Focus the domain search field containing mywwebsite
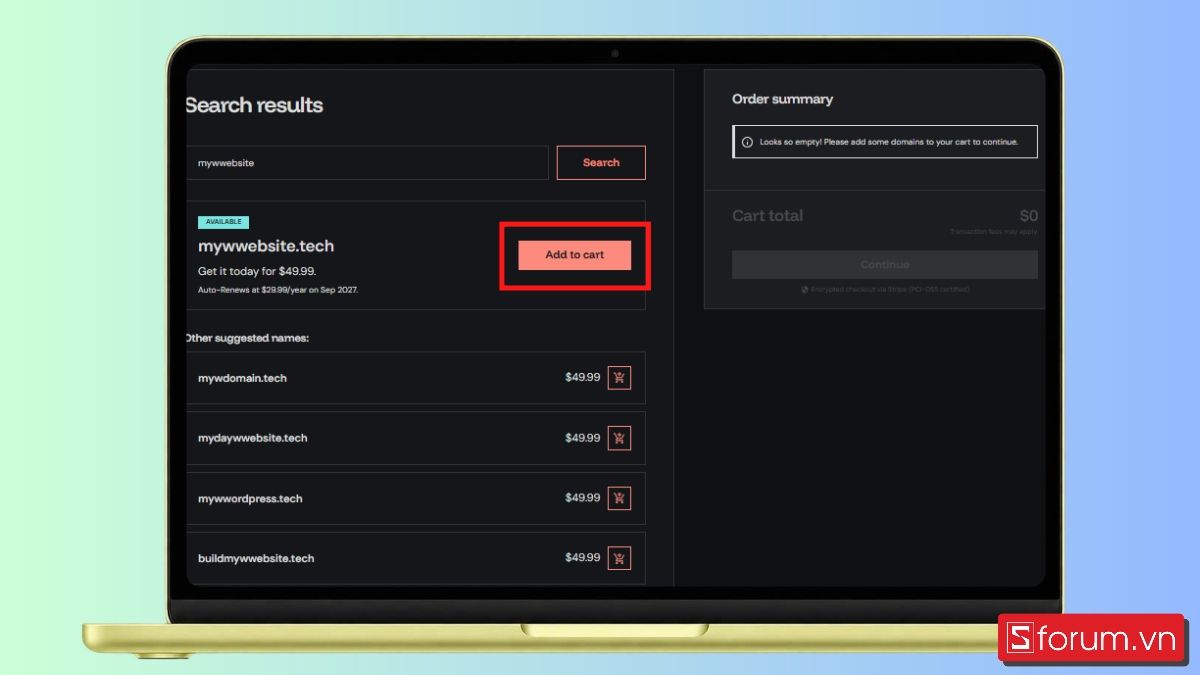1200x675 pixels. 367,163
